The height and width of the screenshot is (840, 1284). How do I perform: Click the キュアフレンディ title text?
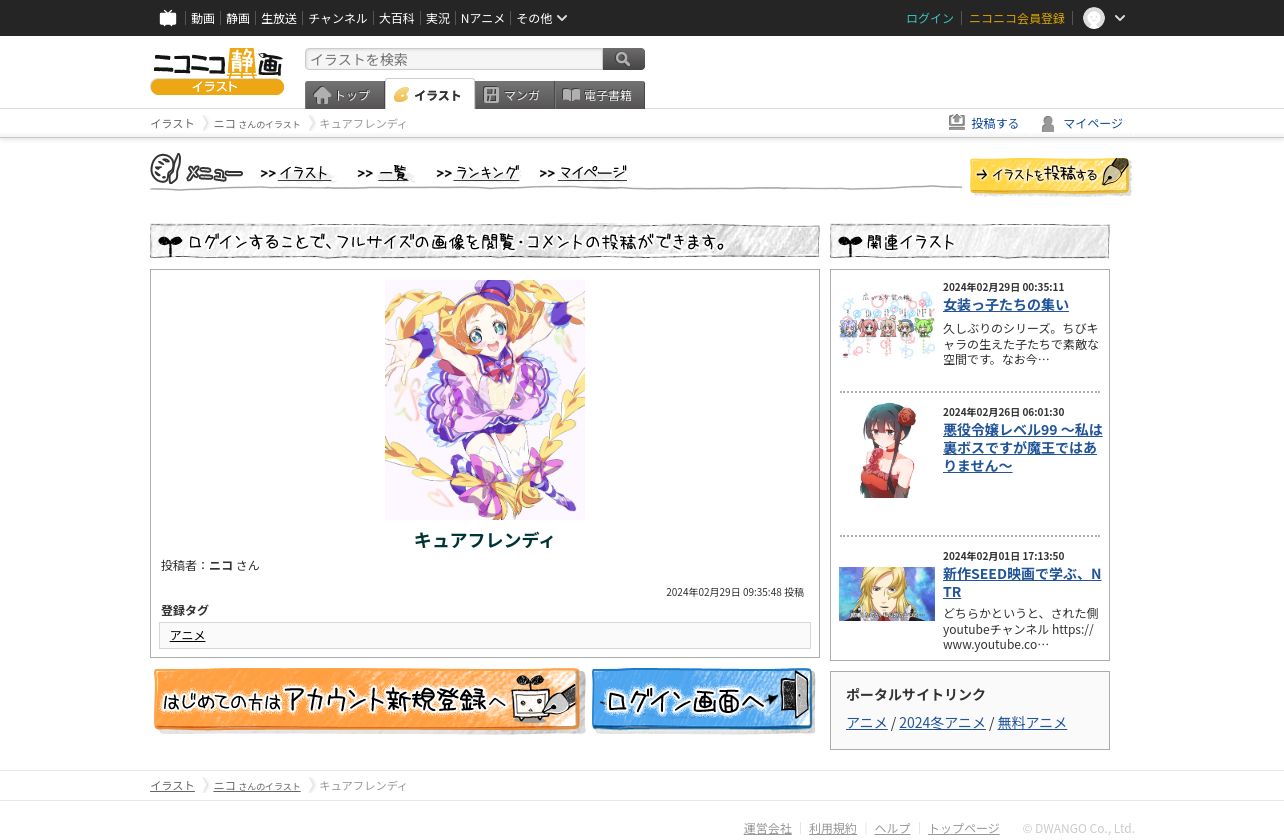pyautogui.click(x=484, y=540)
